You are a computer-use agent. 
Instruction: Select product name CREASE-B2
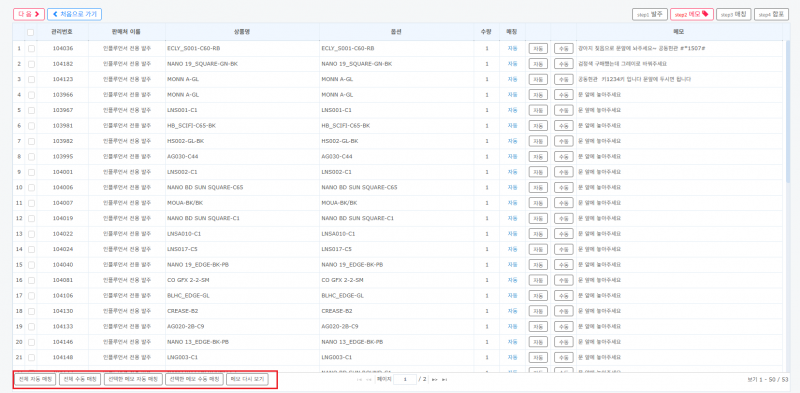tap(183, 311)
